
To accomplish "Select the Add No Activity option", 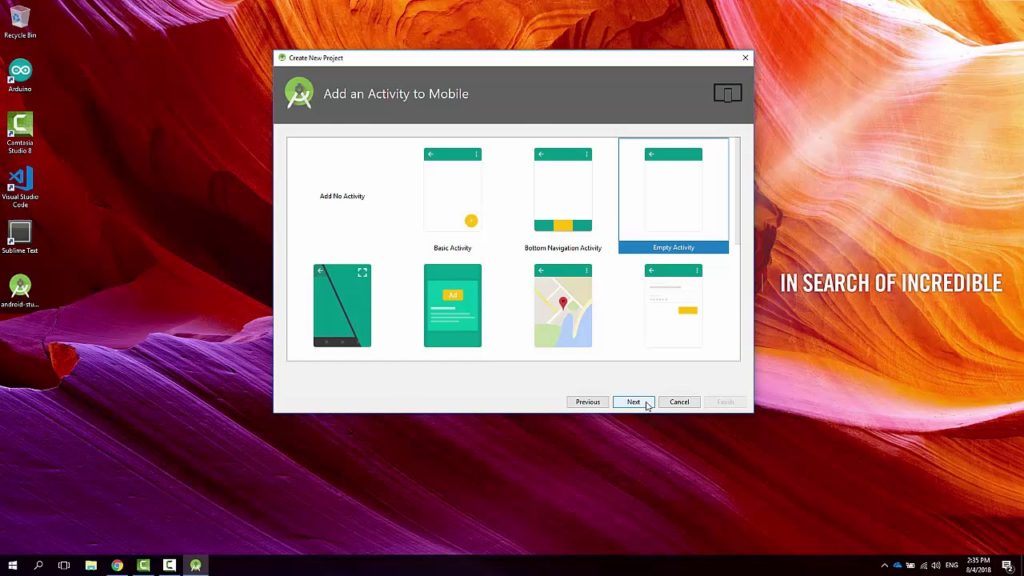I will [x=342, y=196].
